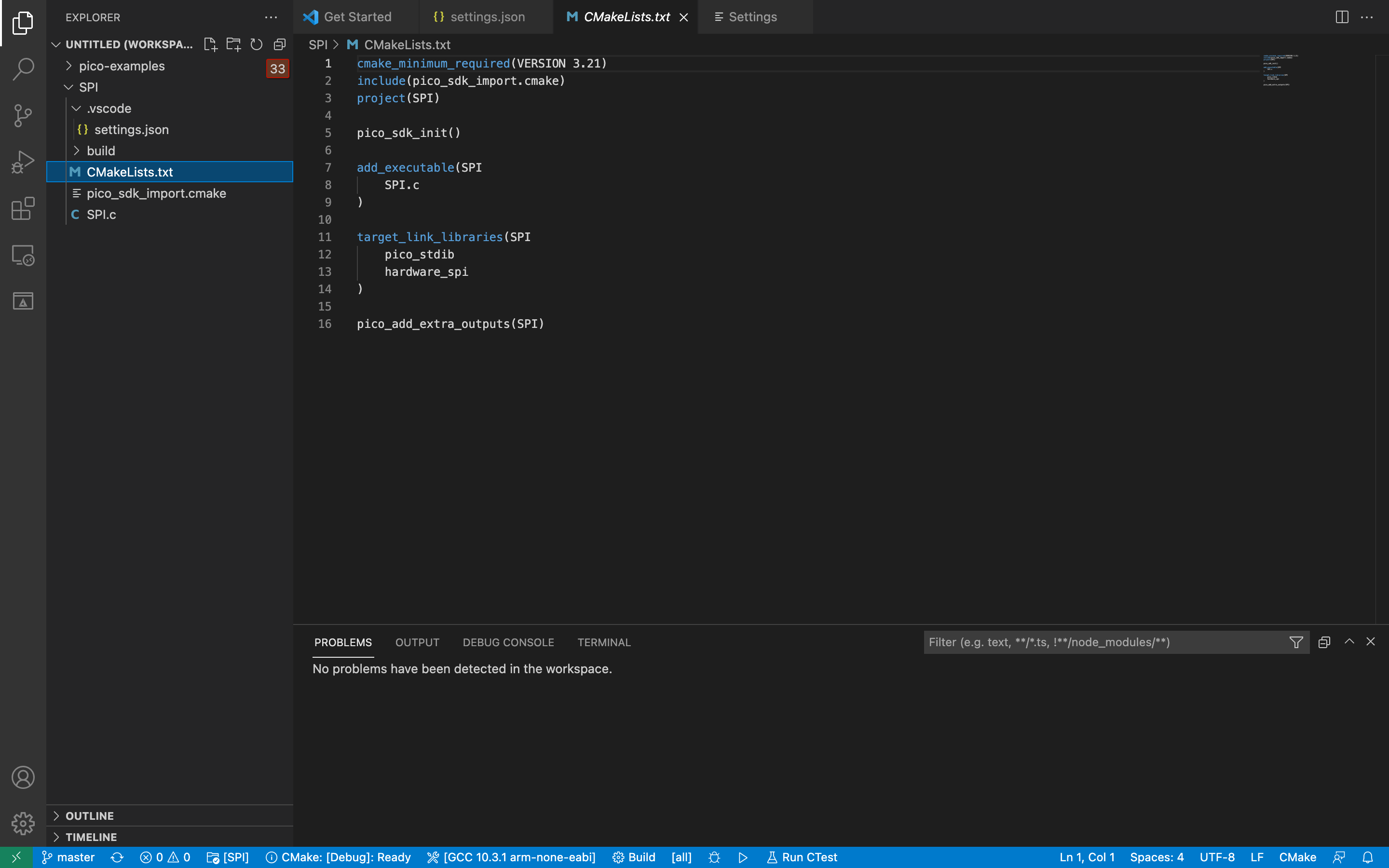Click Build in the status bar
1389x868 pixels.
(634, 856)
